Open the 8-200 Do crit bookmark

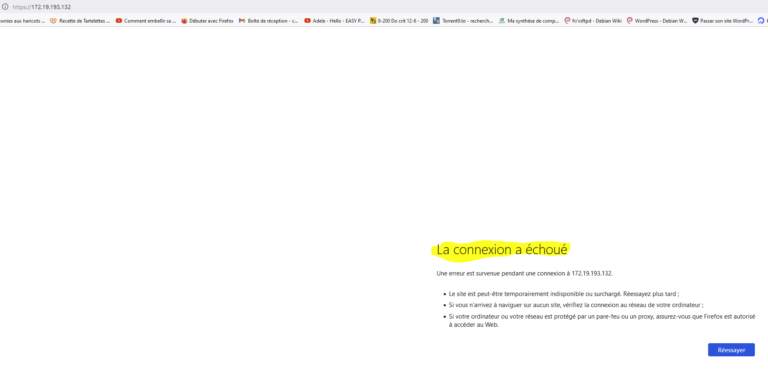click(399, 21)
